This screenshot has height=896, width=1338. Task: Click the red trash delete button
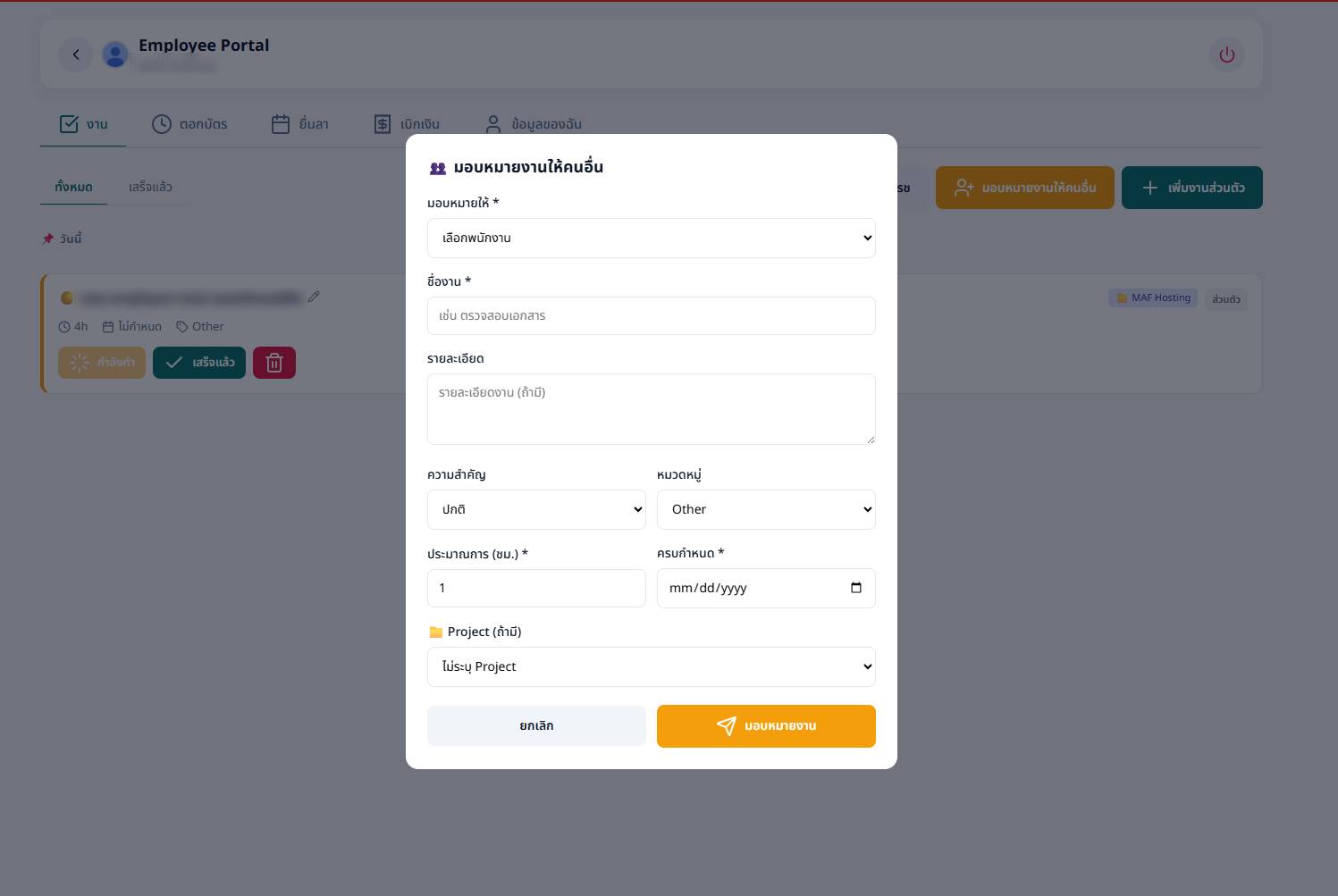[274, 363]
